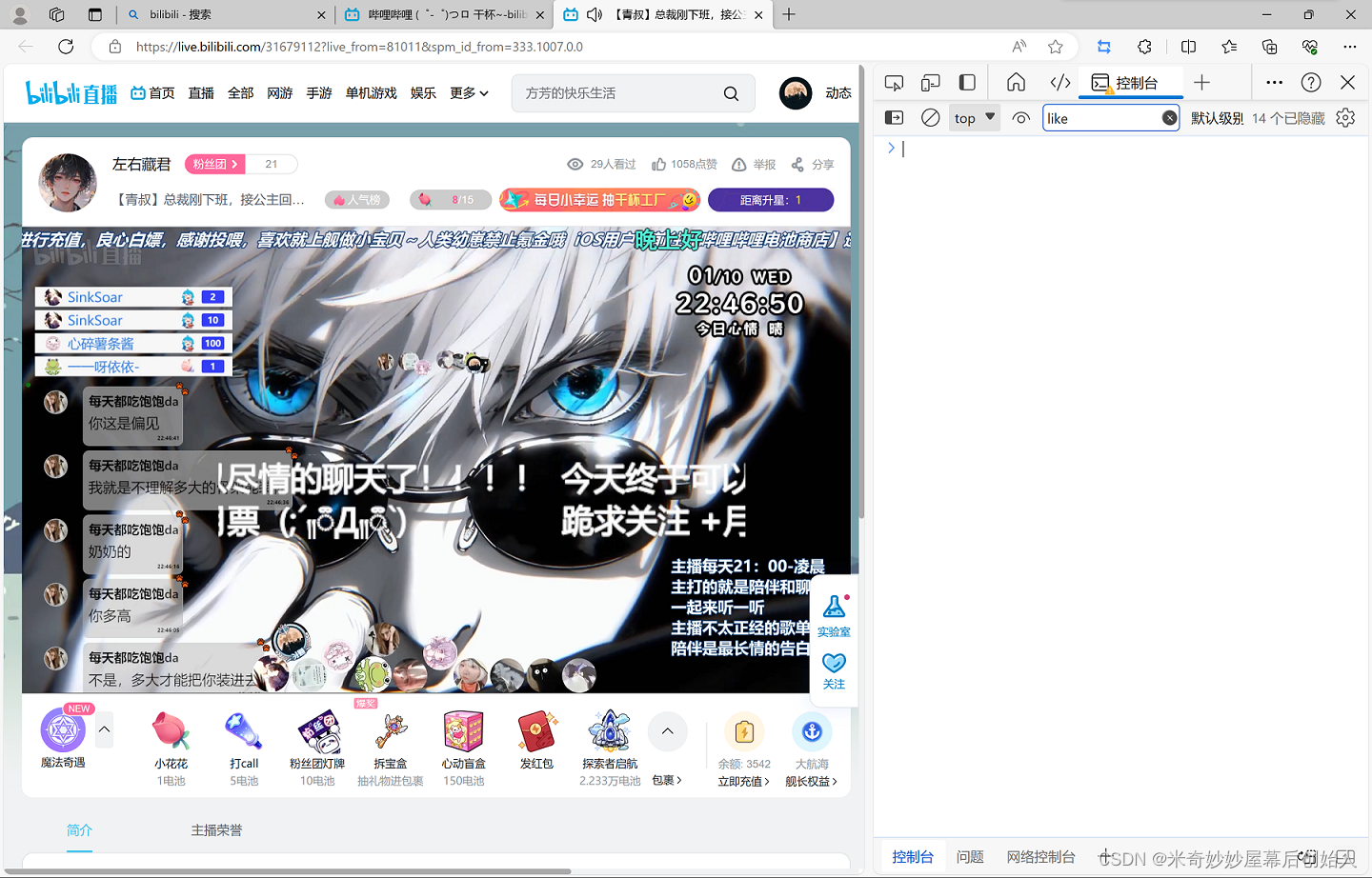1372x878 pixels.
Task: Click the 1058点赞 thumbs-up
Action: [684, 164]
